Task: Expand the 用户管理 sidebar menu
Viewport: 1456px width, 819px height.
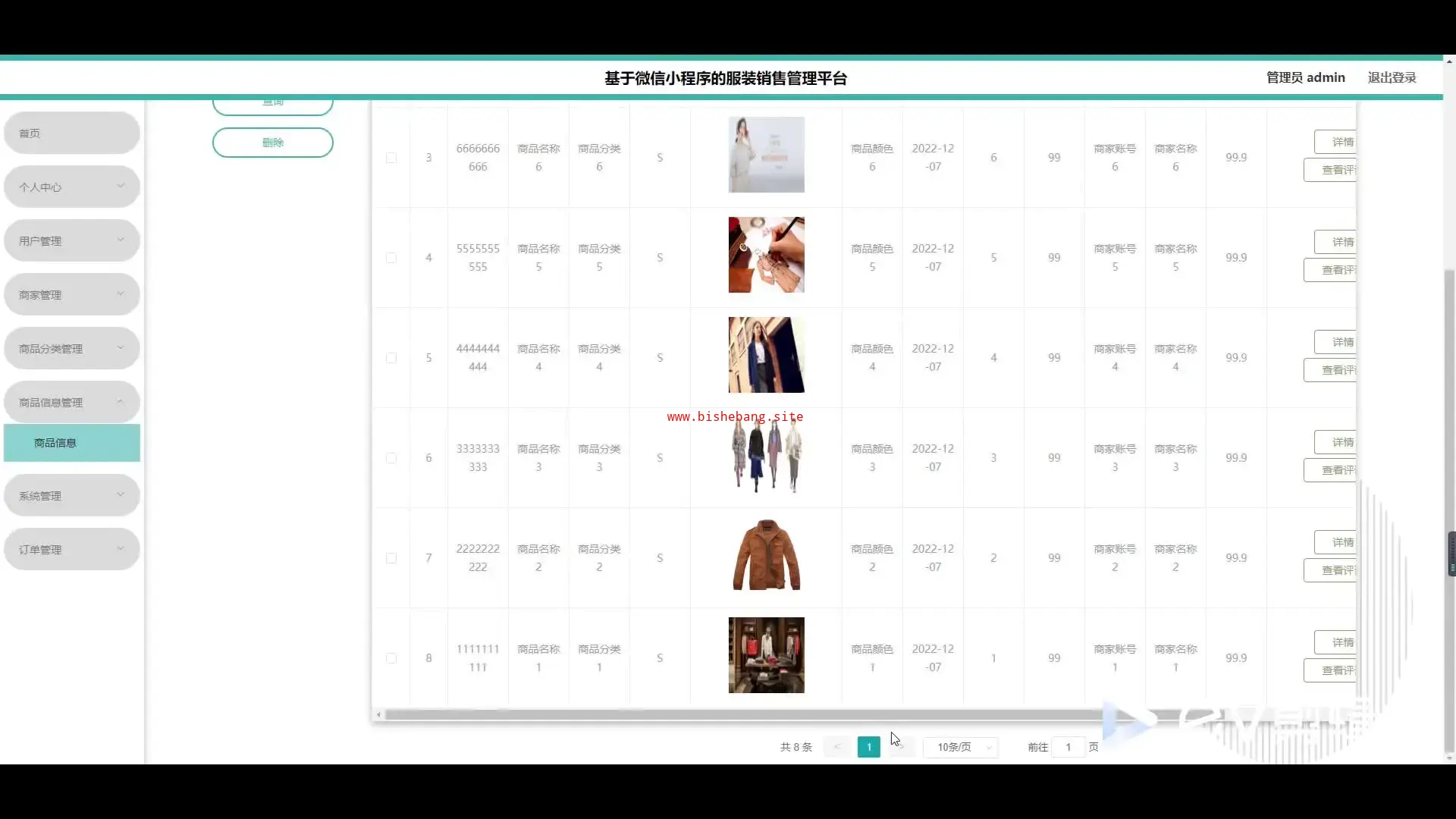Action: click(x=71, y=240)
